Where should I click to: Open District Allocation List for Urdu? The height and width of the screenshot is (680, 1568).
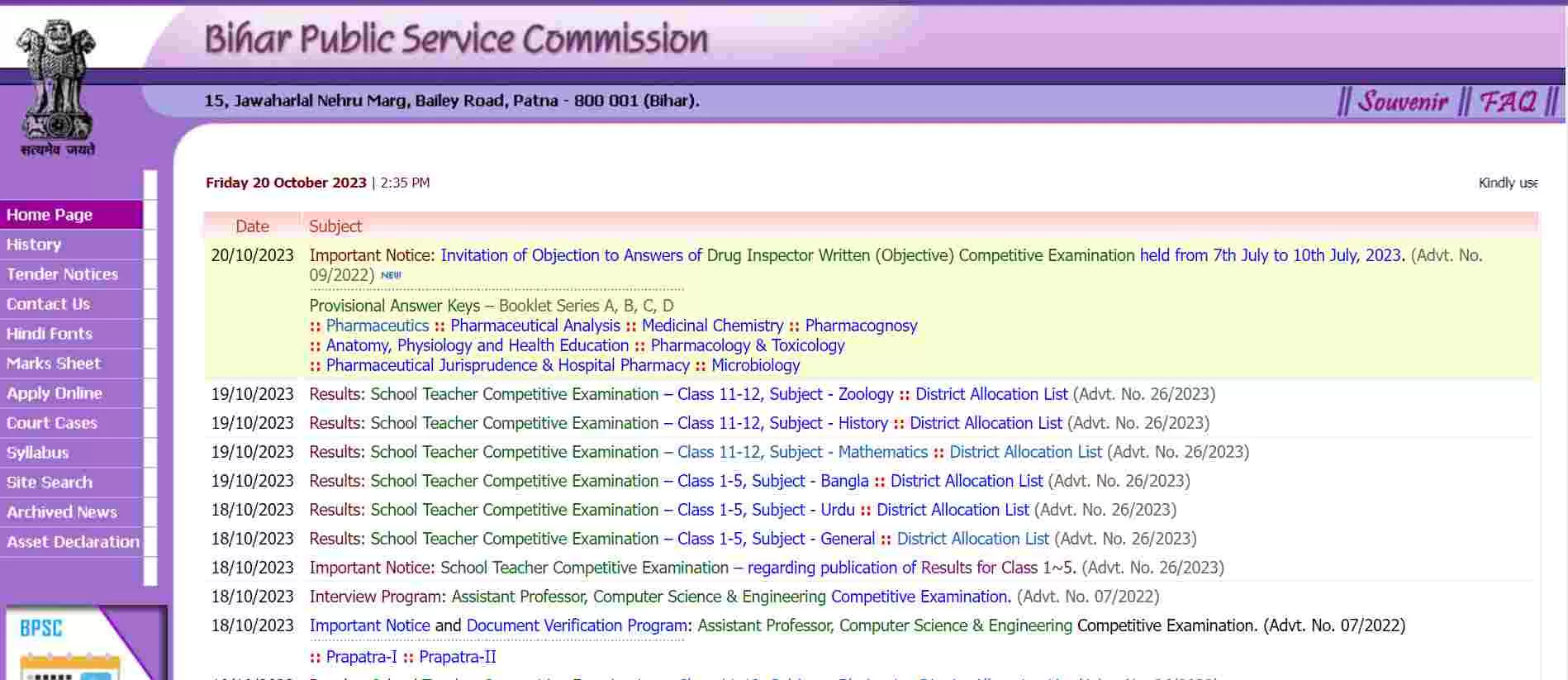tap(953, 510)
